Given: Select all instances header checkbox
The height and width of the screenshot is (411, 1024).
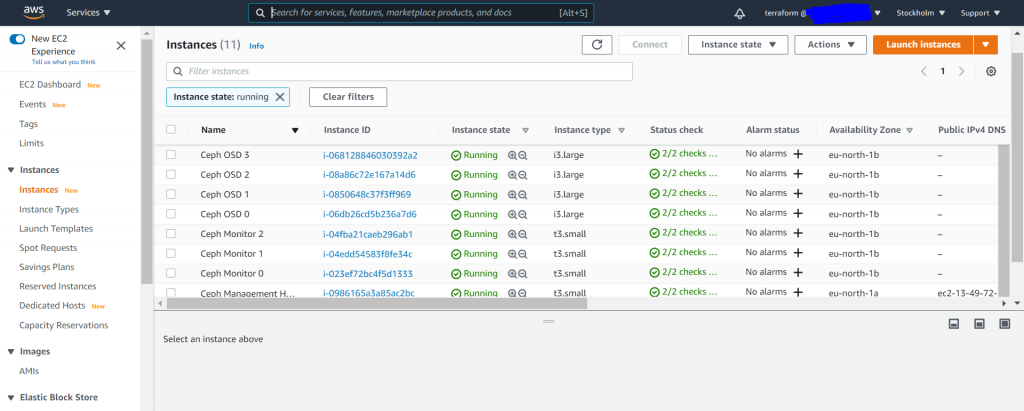Looking at the screenshot, I should (171, 129).
